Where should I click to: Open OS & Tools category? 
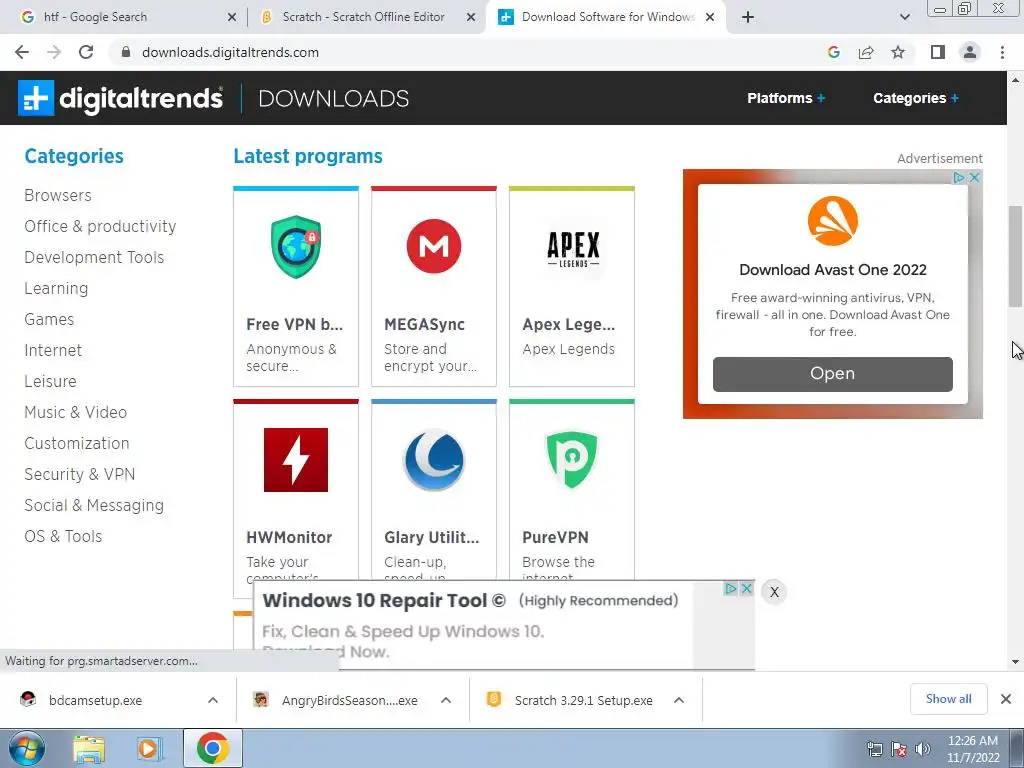[63, 536]
